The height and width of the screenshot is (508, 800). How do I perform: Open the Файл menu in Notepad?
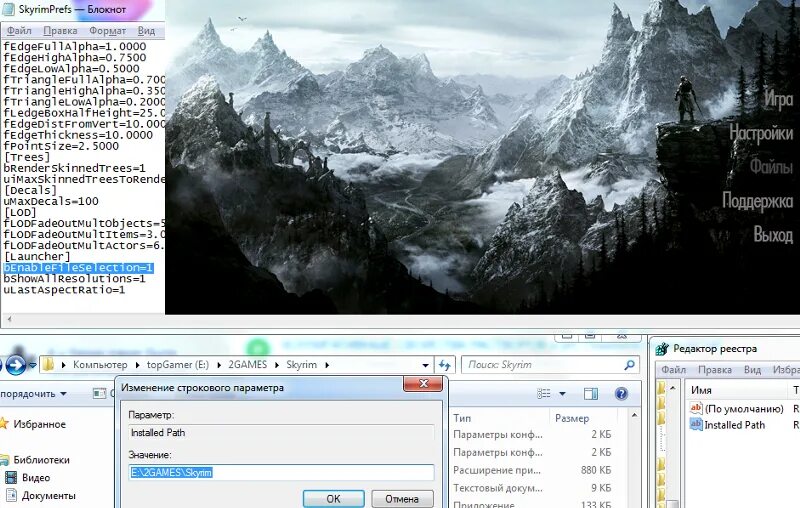[19, 31]
